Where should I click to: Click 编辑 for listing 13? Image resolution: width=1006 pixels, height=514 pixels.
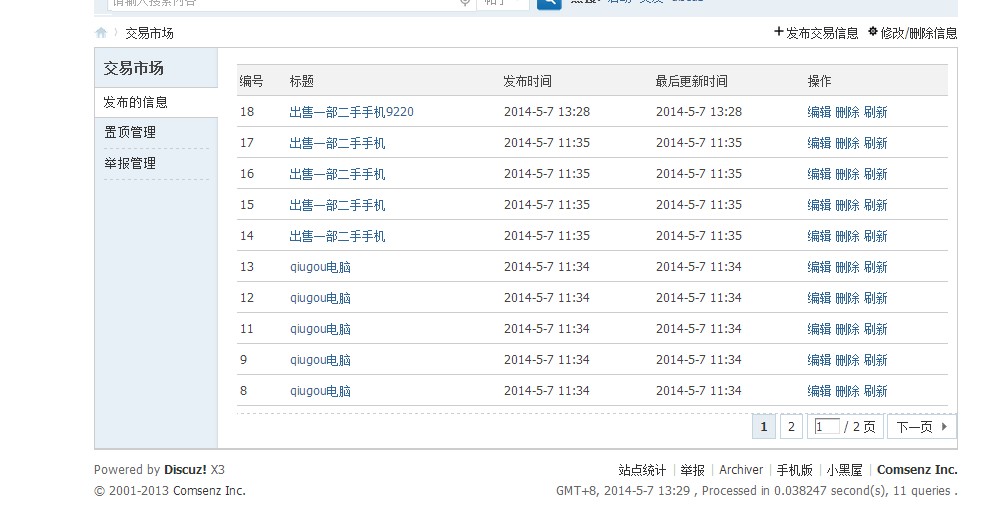819,267
